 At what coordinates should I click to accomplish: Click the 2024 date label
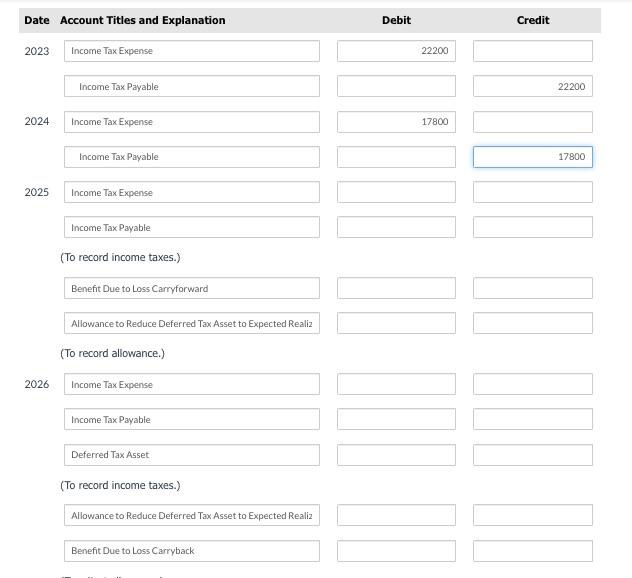point(37,121)
